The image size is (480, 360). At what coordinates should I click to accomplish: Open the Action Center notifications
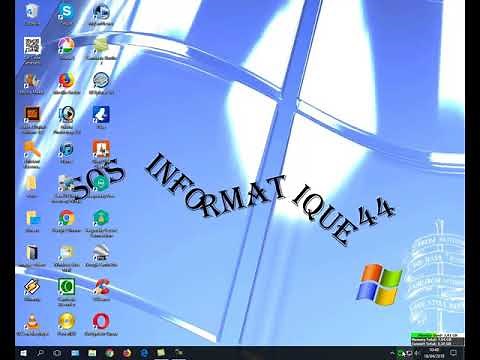coord(454,353)
